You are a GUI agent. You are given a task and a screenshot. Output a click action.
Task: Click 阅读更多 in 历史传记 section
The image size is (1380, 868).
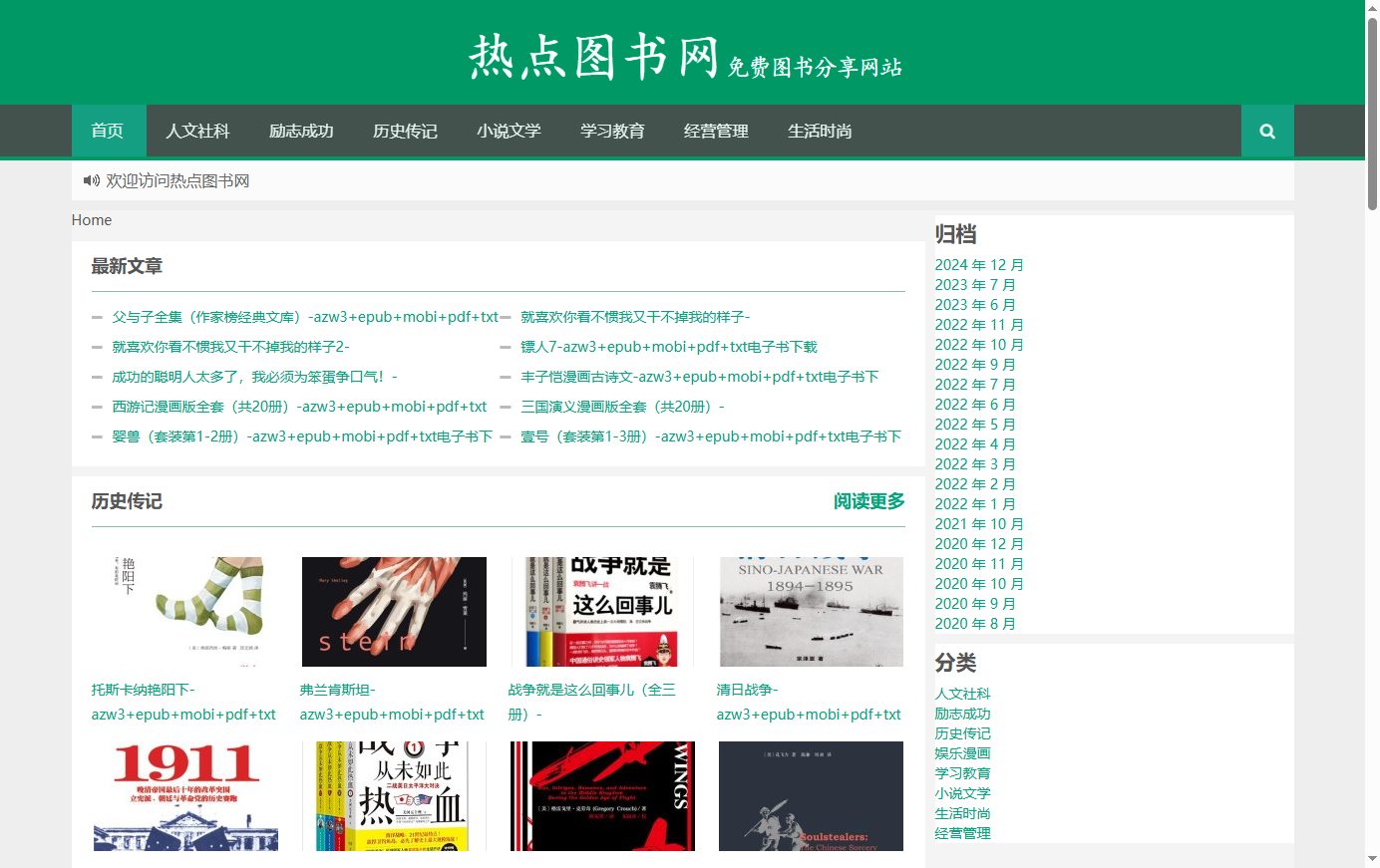869,501
